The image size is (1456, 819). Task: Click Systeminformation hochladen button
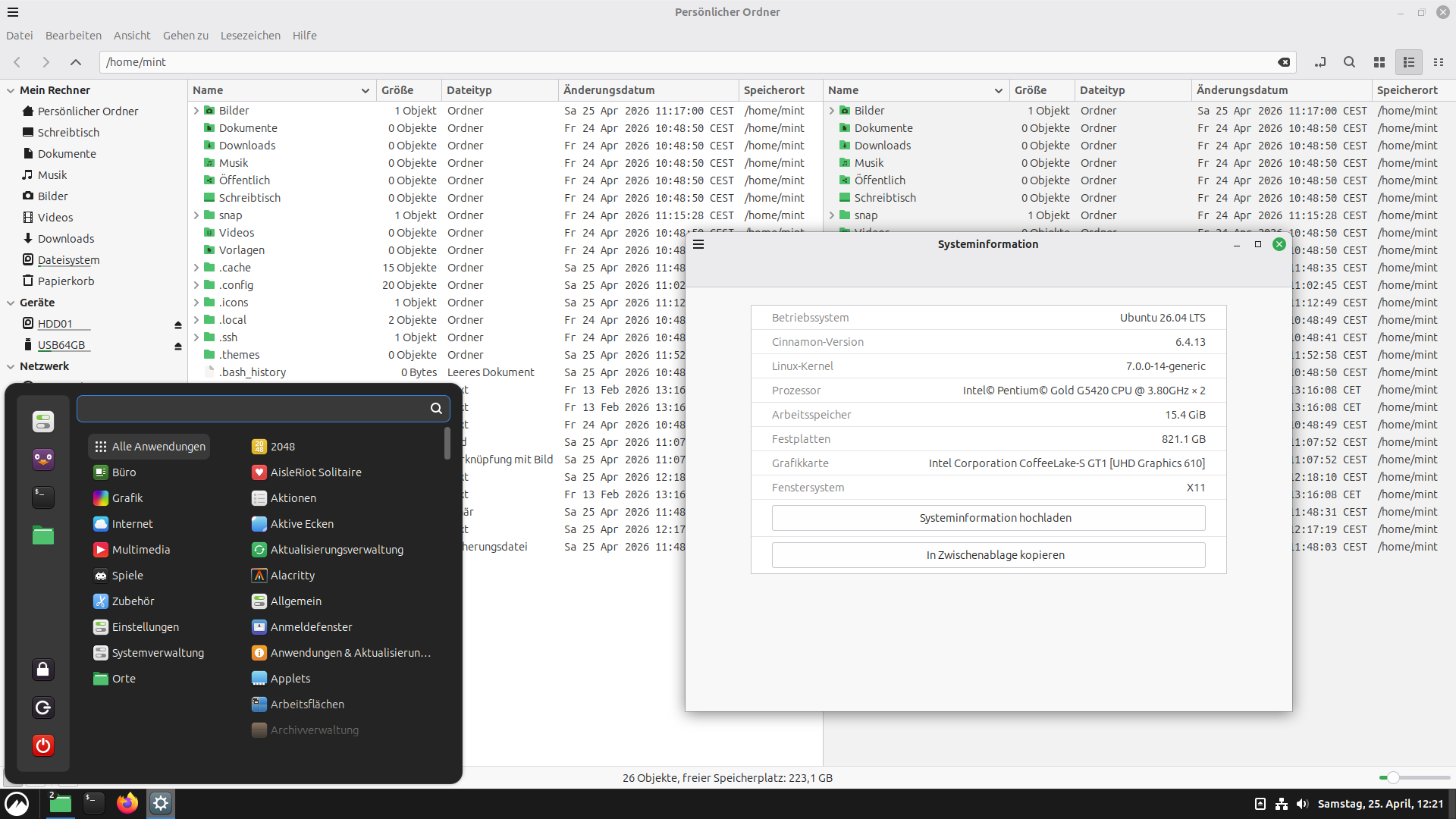(988, 518)
